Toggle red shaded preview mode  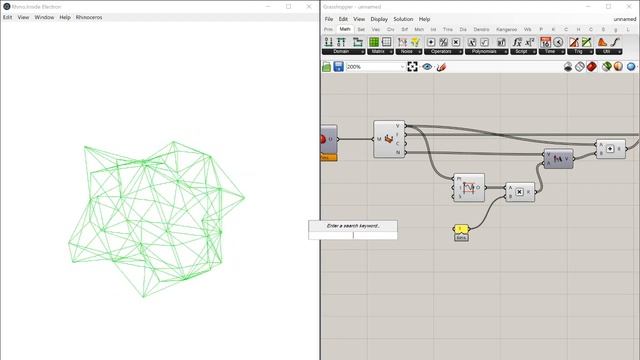[x=591, y=67]
